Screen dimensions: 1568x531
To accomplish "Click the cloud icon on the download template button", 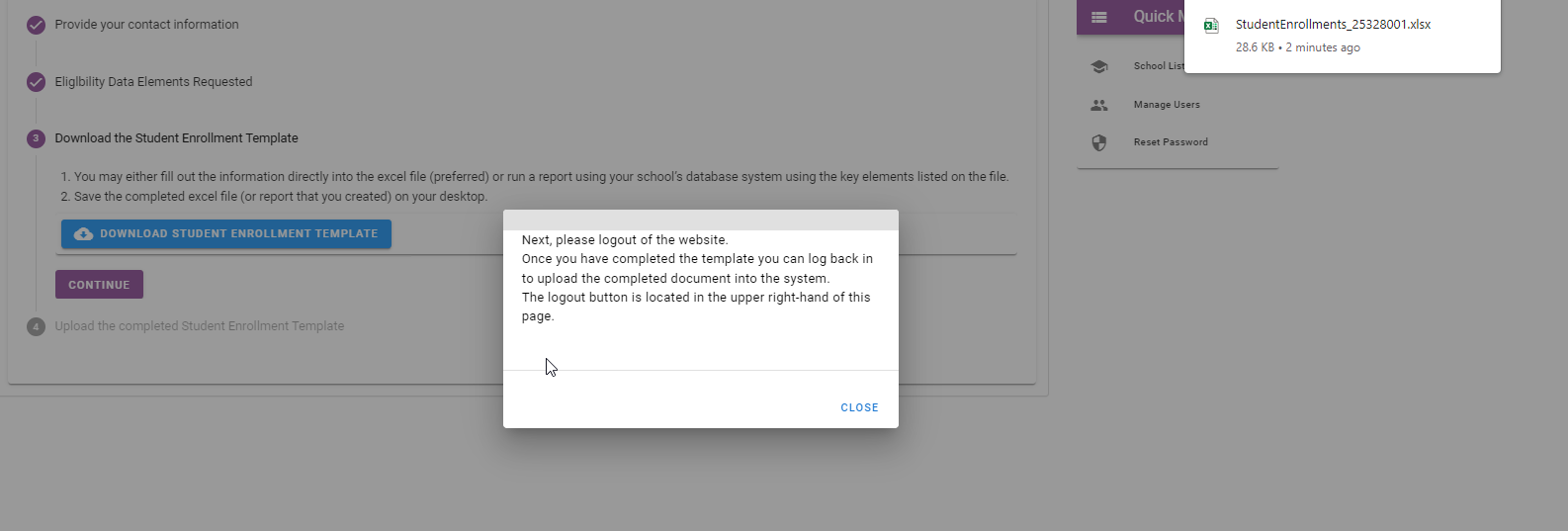I will 84,234.
